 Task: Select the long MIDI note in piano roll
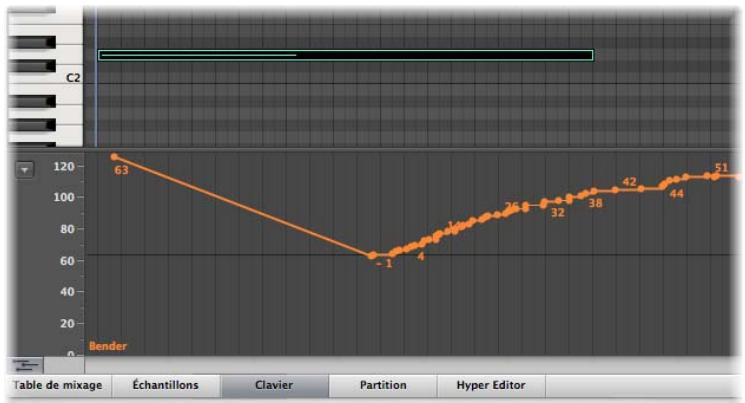tap(346, 55)
